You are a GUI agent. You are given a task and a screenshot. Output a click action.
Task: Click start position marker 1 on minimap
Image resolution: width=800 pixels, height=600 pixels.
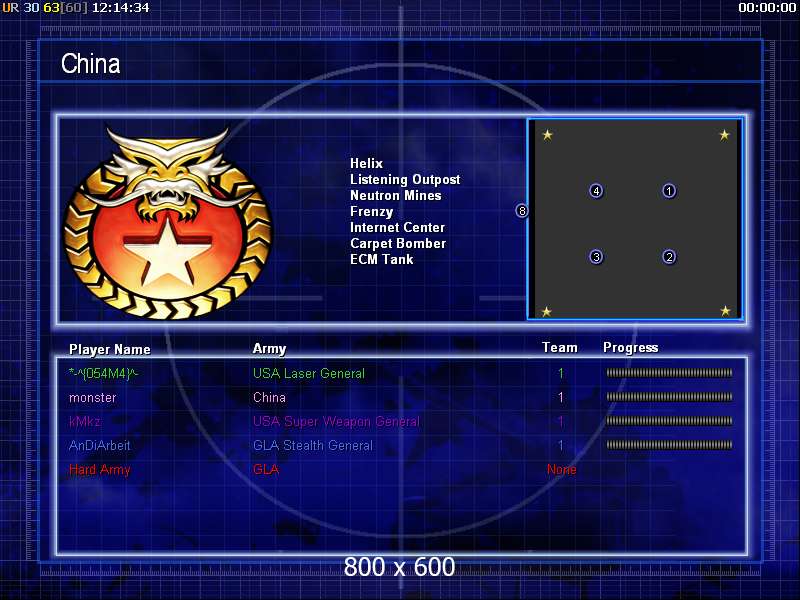pyautogui.click(x=669, y=191)
